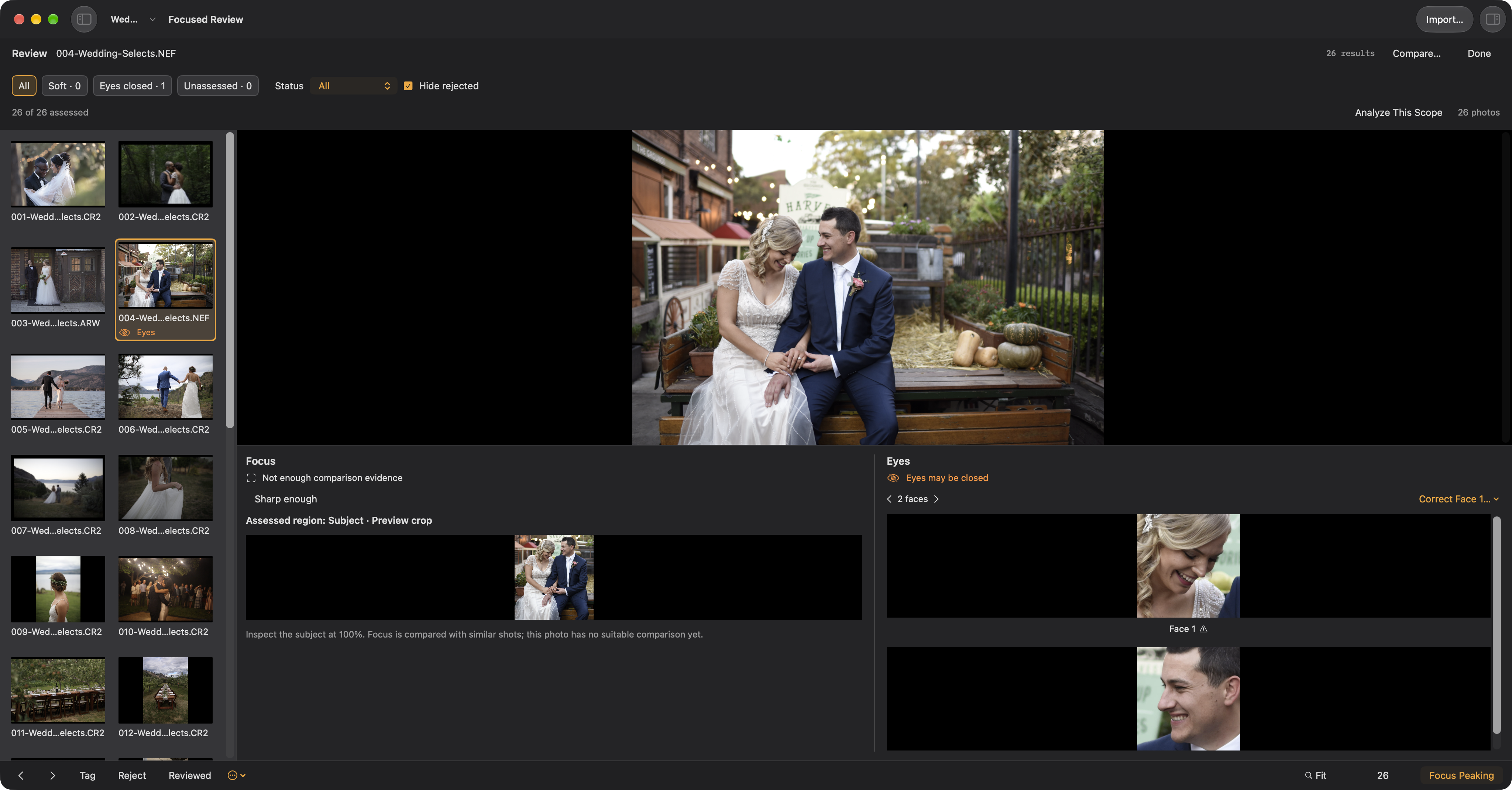Go to previous photo arrow in bottom bar
Screen dimensions: 1512x790
21,775
